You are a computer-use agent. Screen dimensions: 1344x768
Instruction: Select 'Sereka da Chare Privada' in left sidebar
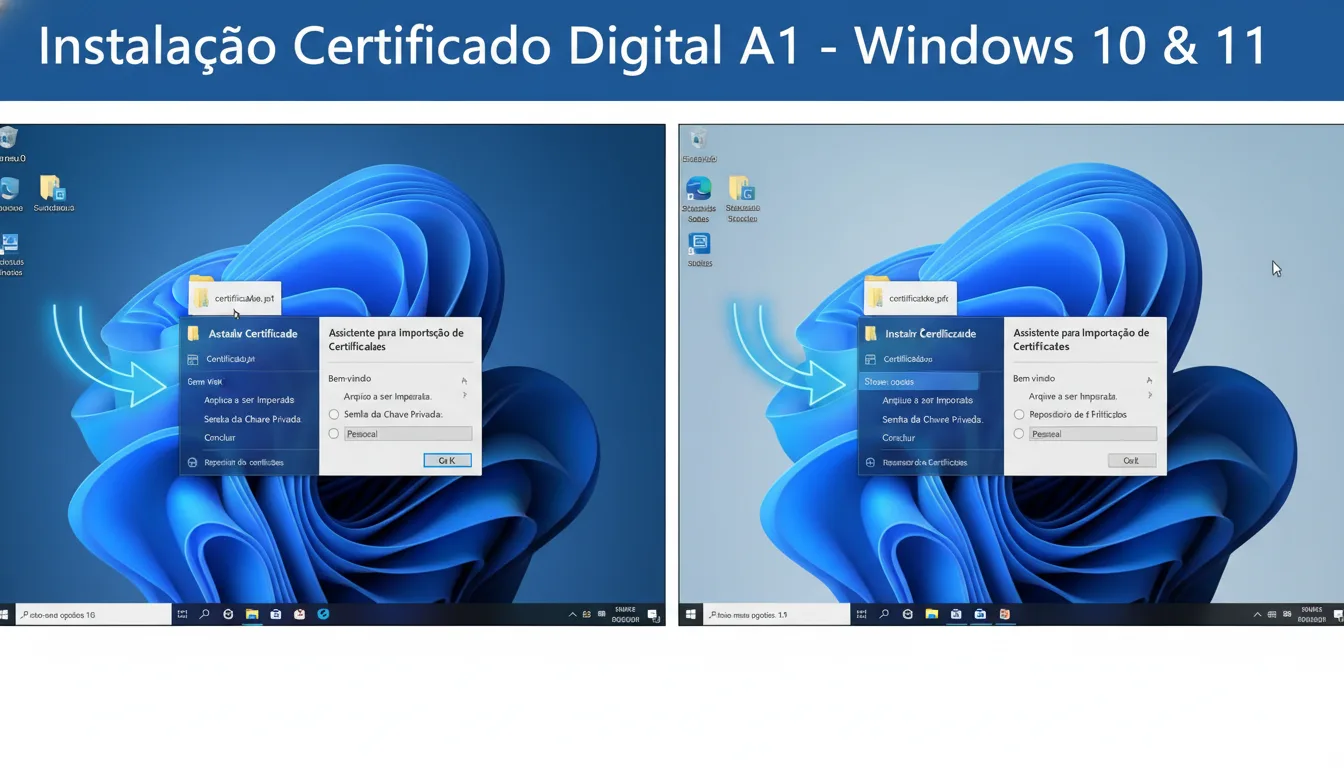252,419
